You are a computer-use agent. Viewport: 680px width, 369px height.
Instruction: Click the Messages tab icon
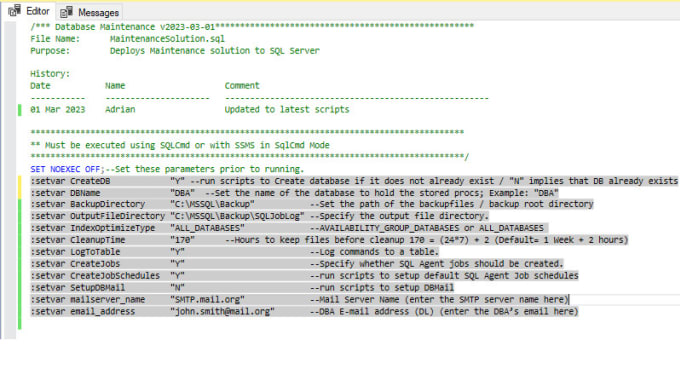pyautogui.click(x=66, y=13)
